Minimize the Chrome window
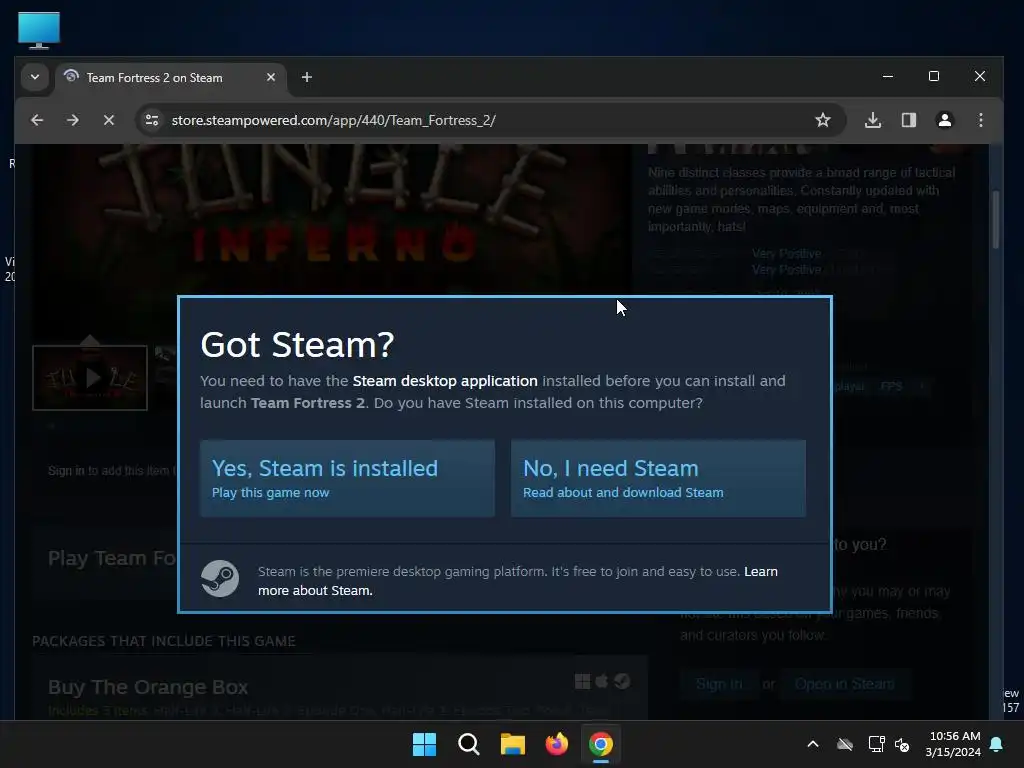Viewport: 1024px width, 768px height. tap(888, 76)
